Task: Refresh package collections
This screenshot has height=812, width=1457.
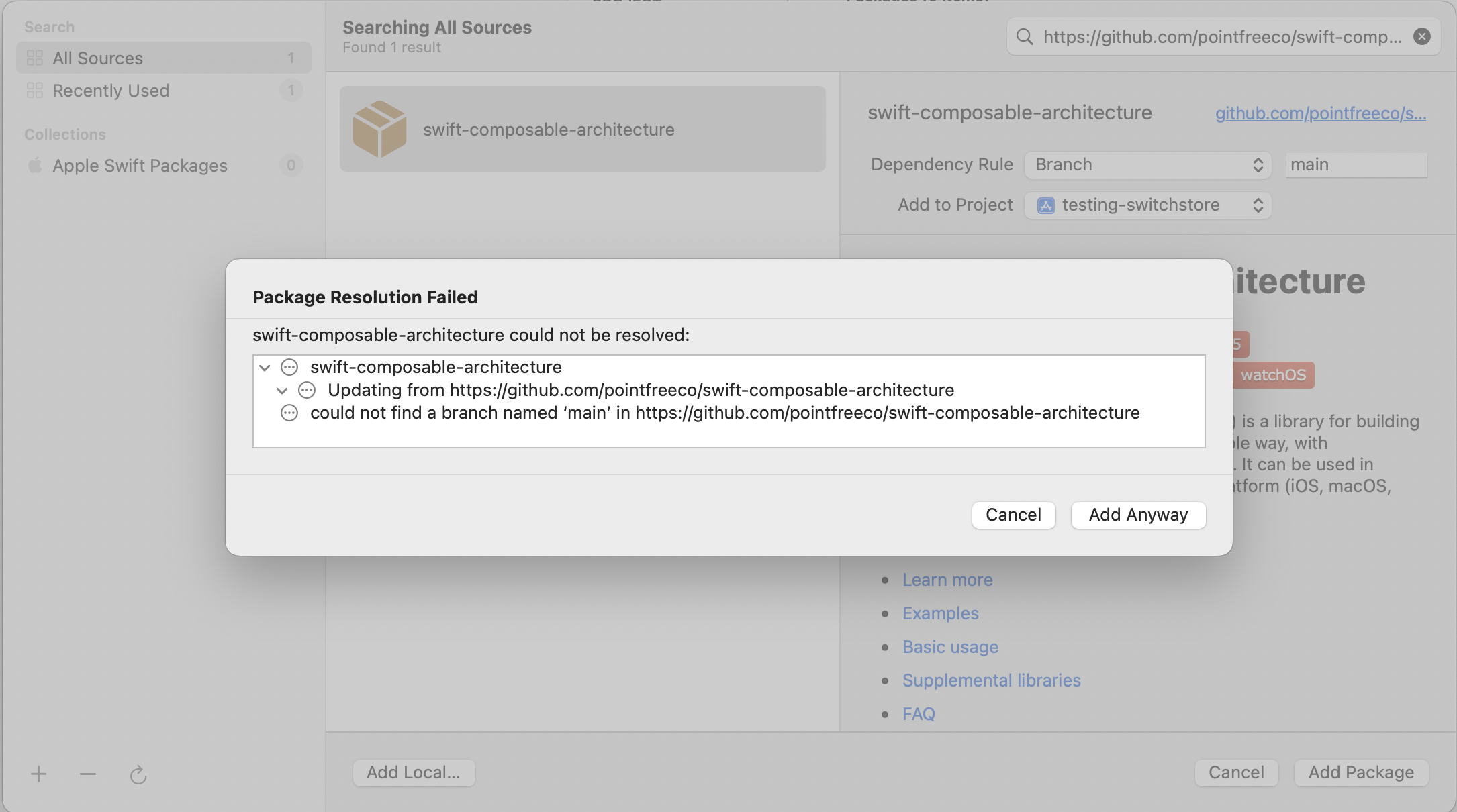Action: 138,774
